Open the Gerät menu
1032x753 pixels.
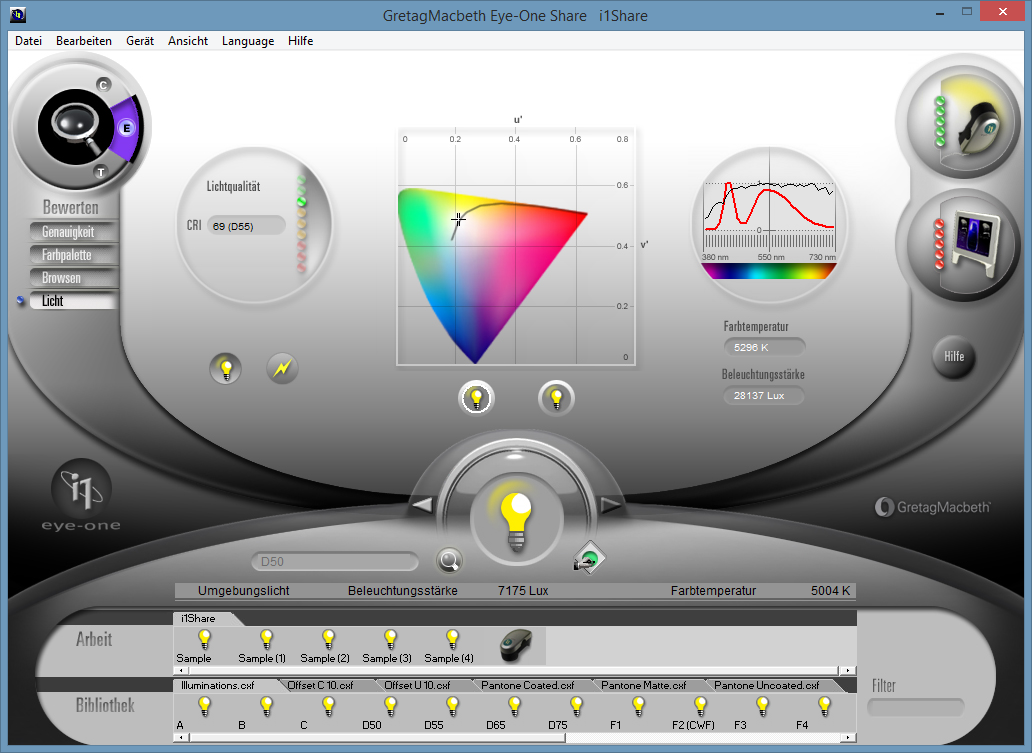coord(140,41)
